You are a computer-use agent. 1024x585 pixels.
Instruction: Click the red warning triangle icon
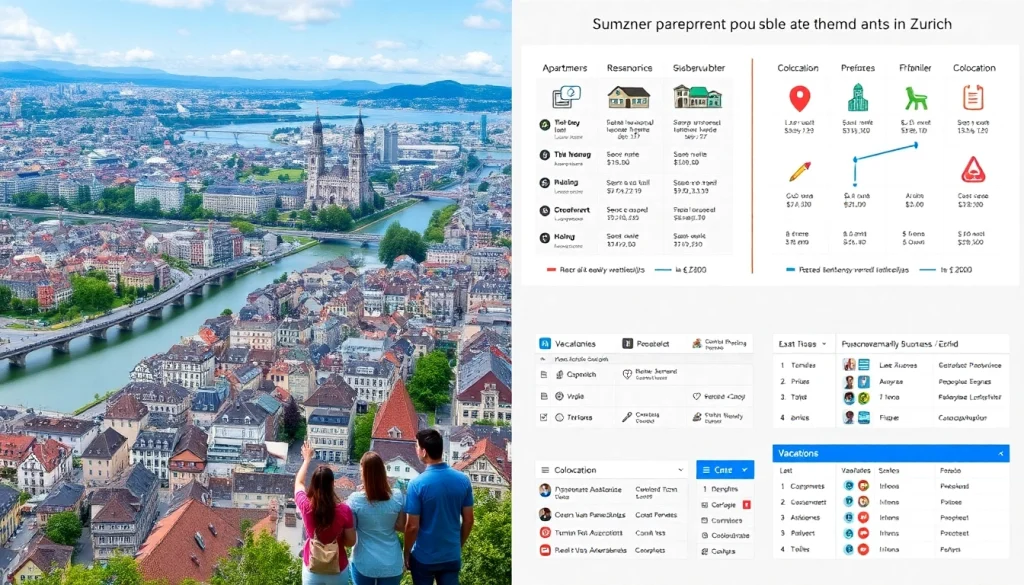[973, 170]
